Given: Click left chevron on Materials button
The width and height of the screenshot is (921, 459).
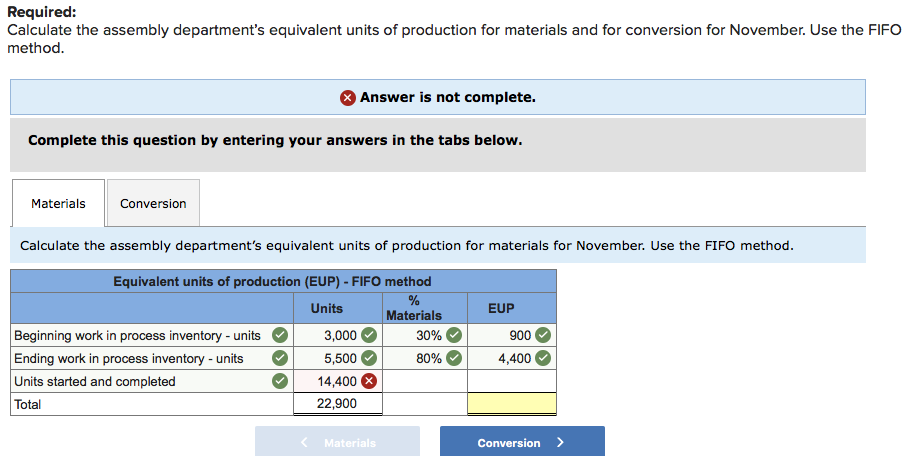Looking at the screenshot, I should (x=304, y=442).
